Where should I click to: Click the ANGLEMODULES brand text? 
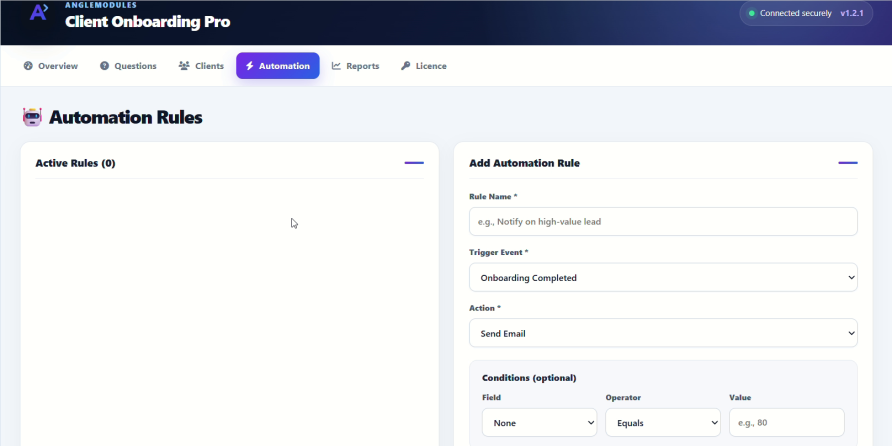pyautogui.click(x=101, y=5)
